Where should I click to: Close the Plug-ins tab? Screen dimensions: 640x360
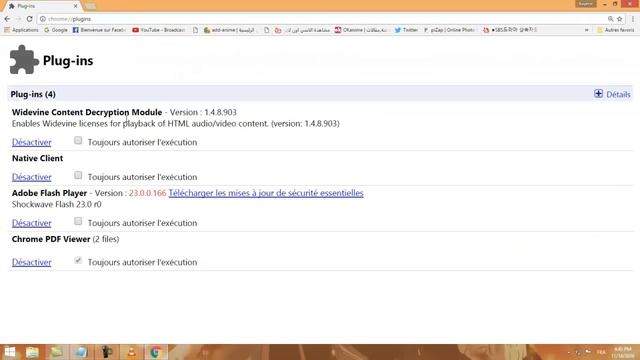(x=76, y=6)
